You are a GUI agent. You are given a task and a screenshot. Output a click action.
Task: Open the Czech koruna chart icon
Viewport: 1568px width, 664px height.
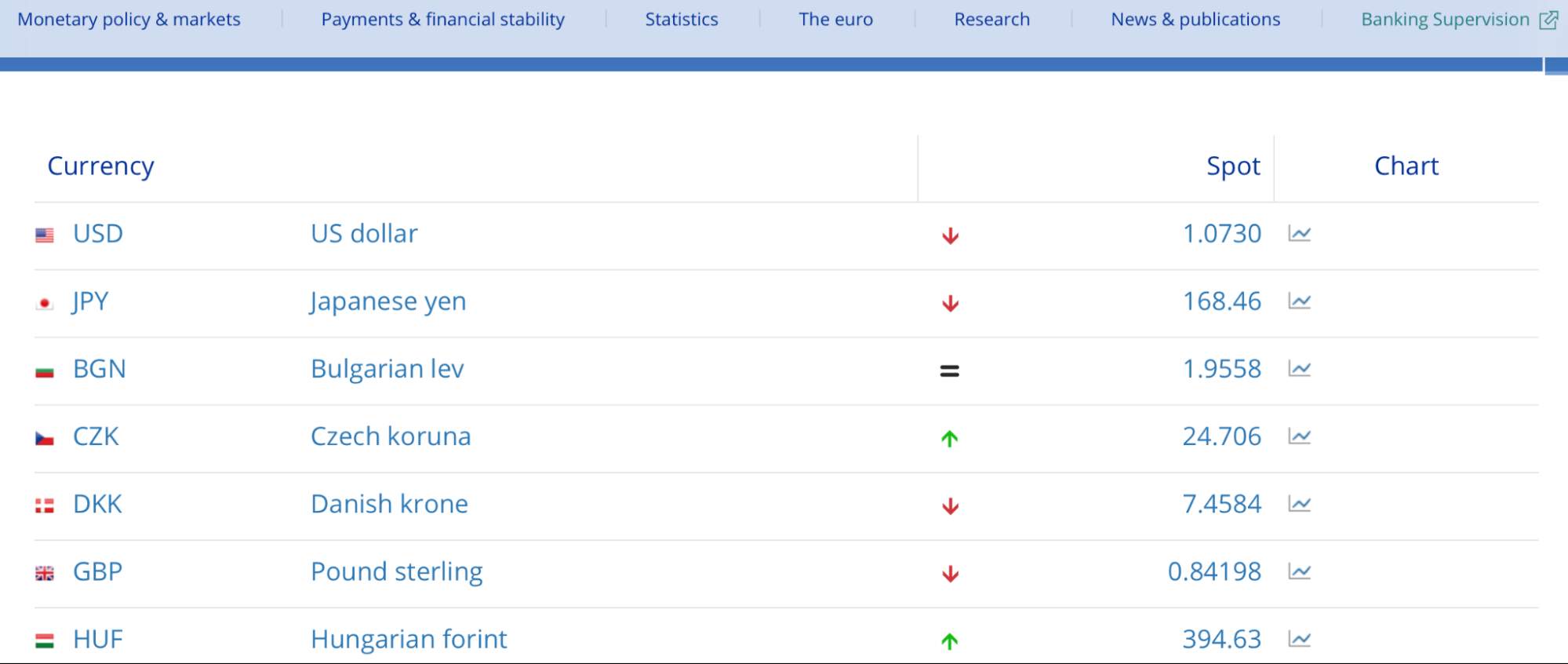[x=1299, y=436]
